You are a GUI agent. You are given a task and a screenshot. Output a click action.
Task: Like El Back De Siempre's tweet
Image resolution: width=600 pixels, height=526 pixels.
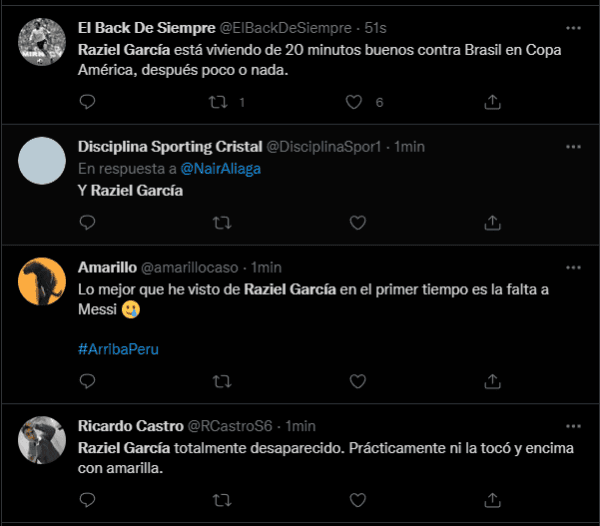click(353, 102)
